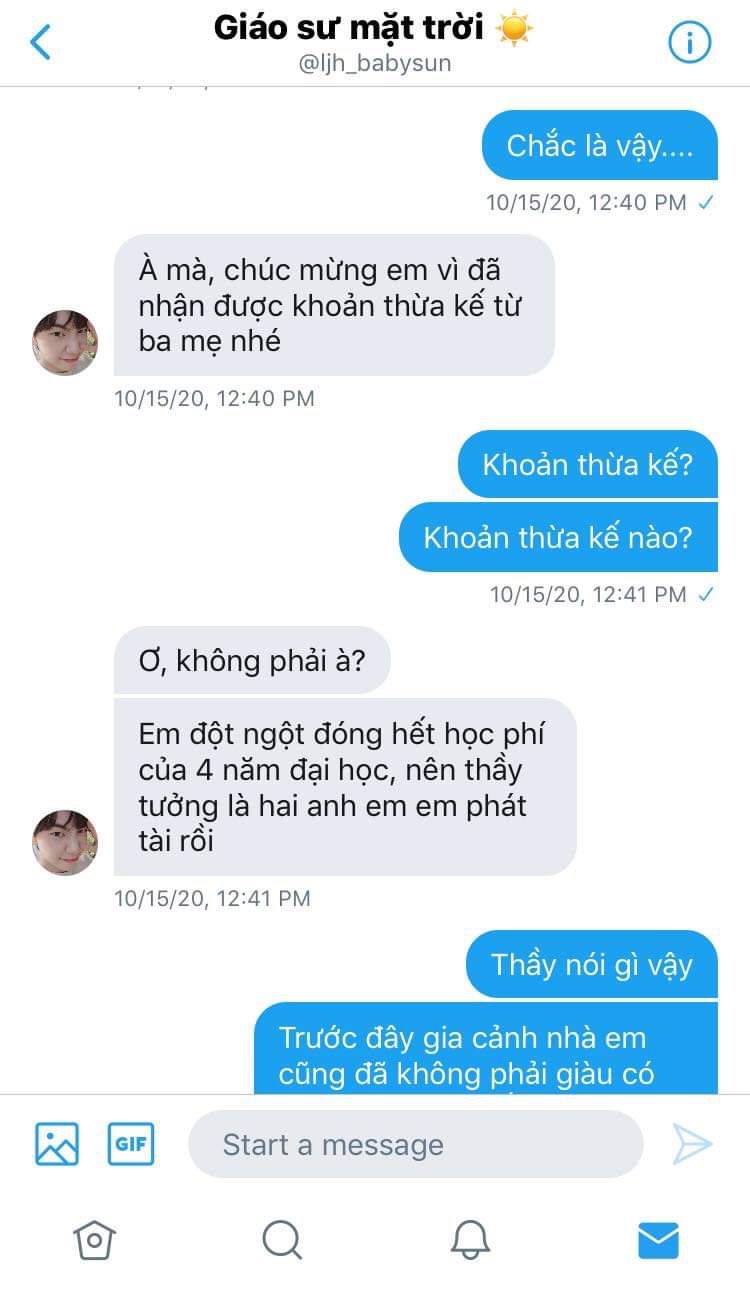The image size is (750, 1292).
Task: Open conversation info icon
Action: click(689, 43)
